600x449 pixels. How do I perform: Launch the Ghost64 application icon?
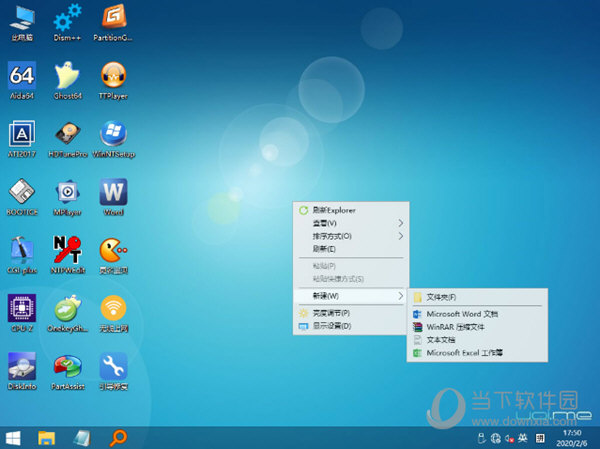click(x=67, y=75)
